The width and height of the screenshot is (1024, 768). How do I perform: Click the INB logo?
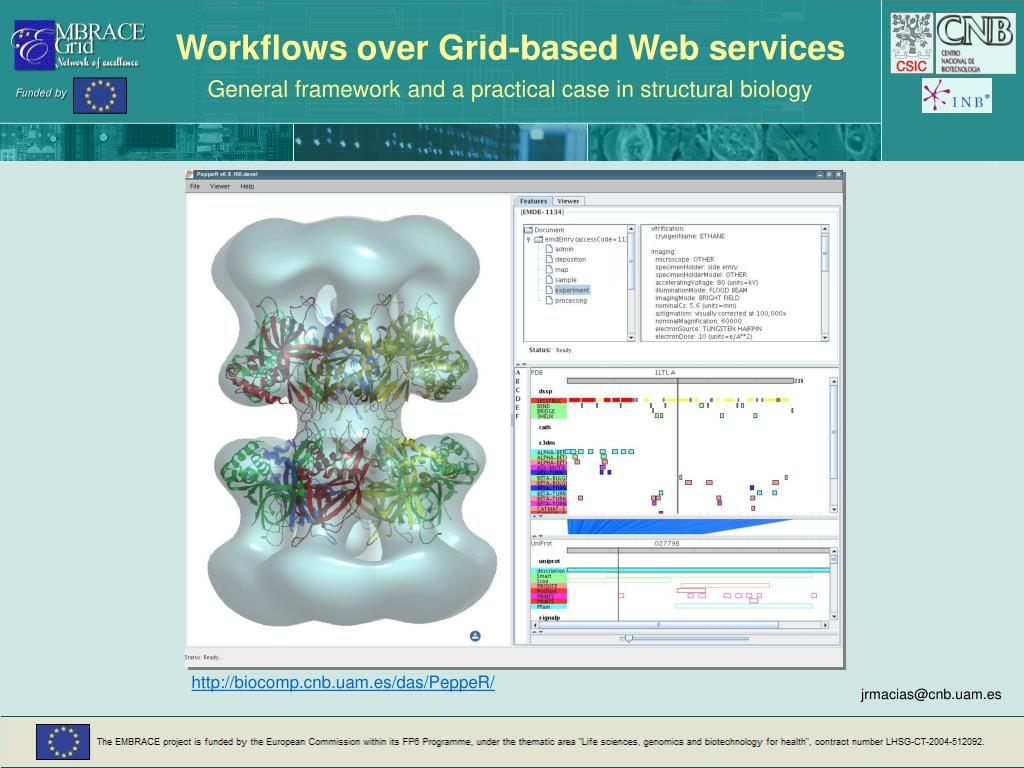(x=957, y=95)
